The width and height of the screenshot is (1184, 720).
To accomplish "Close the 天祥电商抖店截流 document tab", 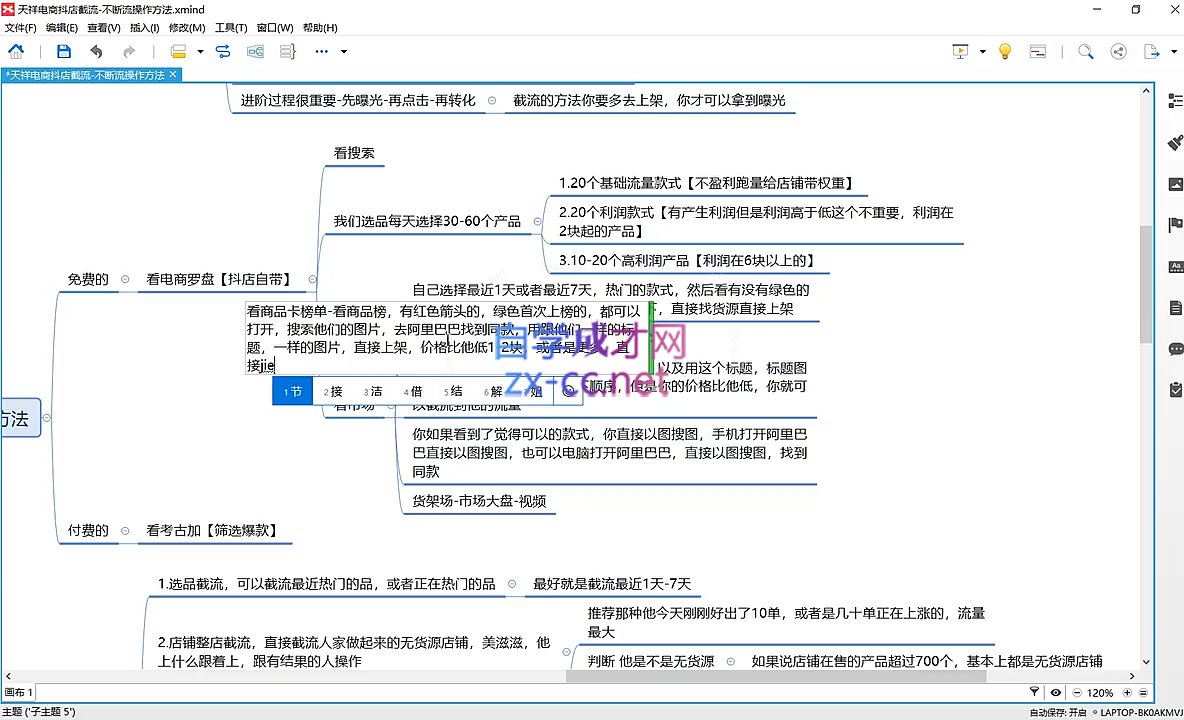I will click(173, 75).
